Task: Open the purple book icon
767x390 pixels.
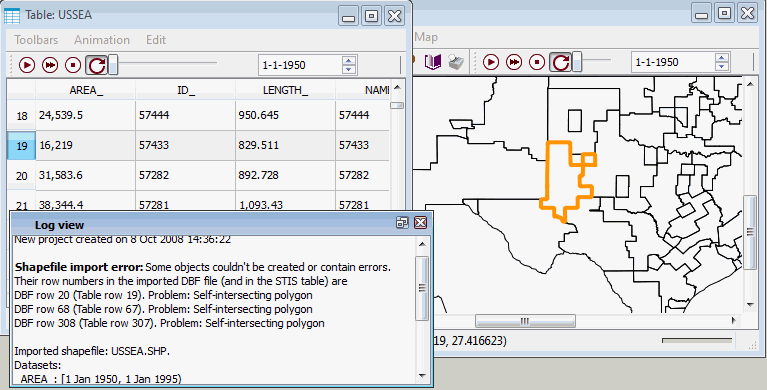Action: pyautogui.click(x=432, y=62)
